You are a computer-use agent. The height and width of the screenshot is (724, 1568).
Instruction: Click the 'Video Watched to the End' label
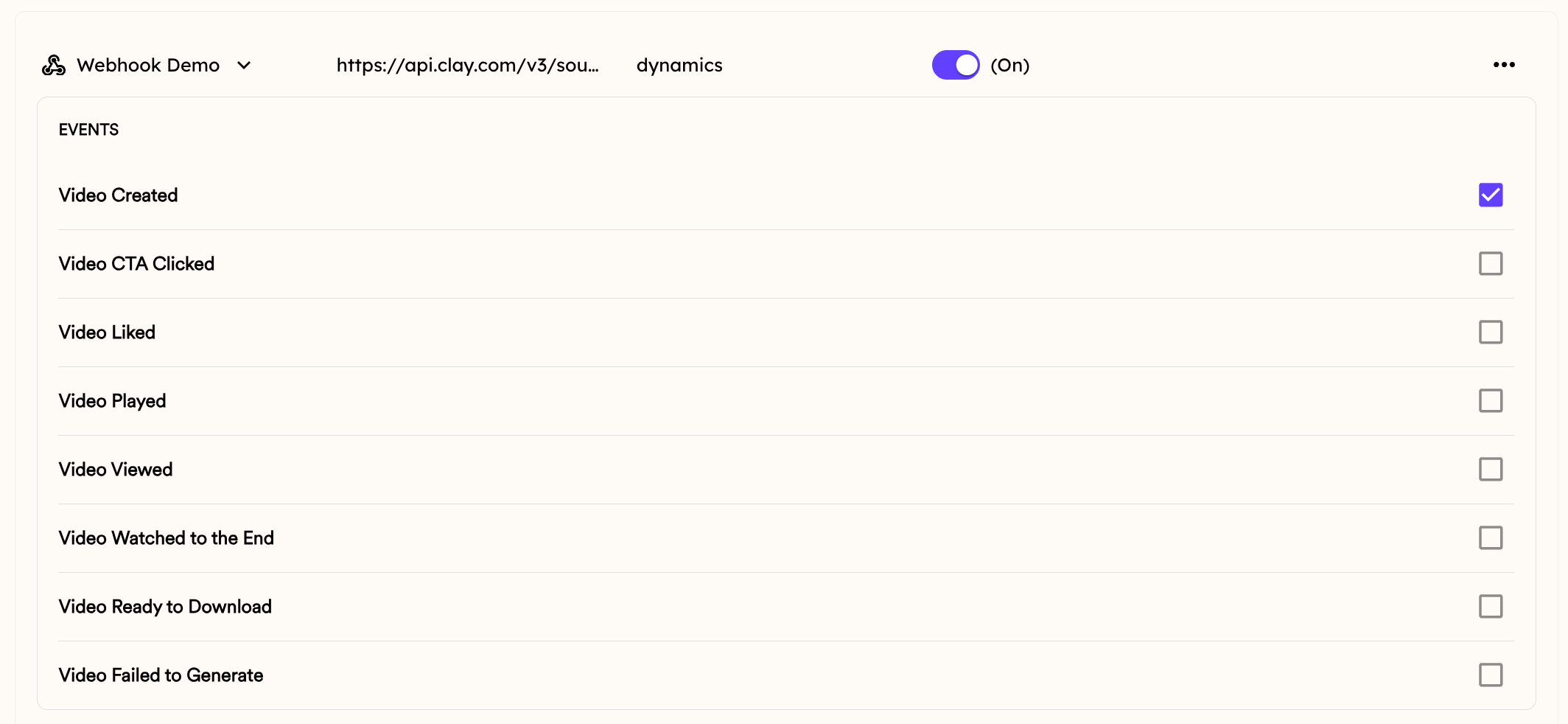(166, 538)
